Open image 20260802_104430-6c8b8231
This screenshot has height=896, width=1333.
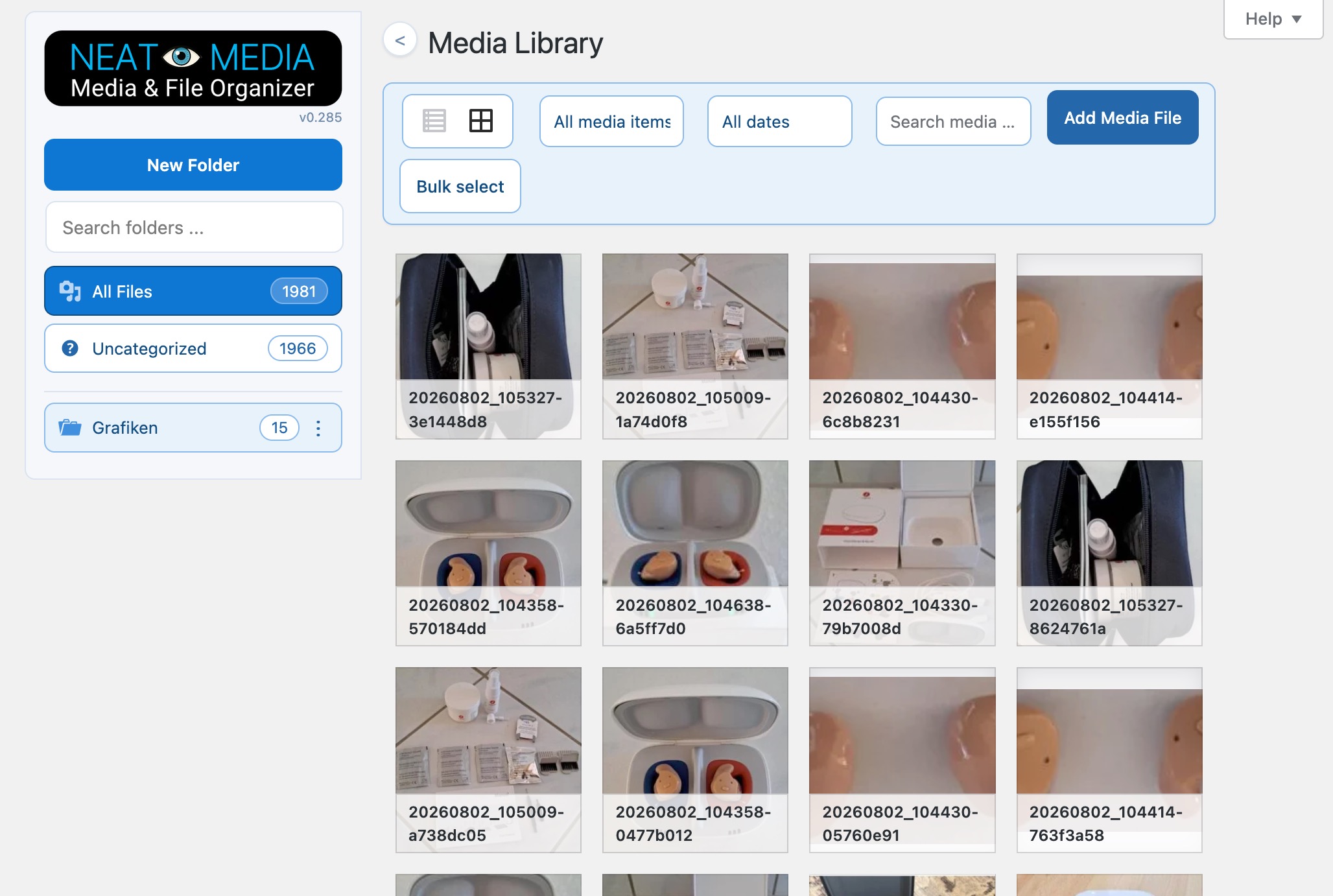pos(902,346)
